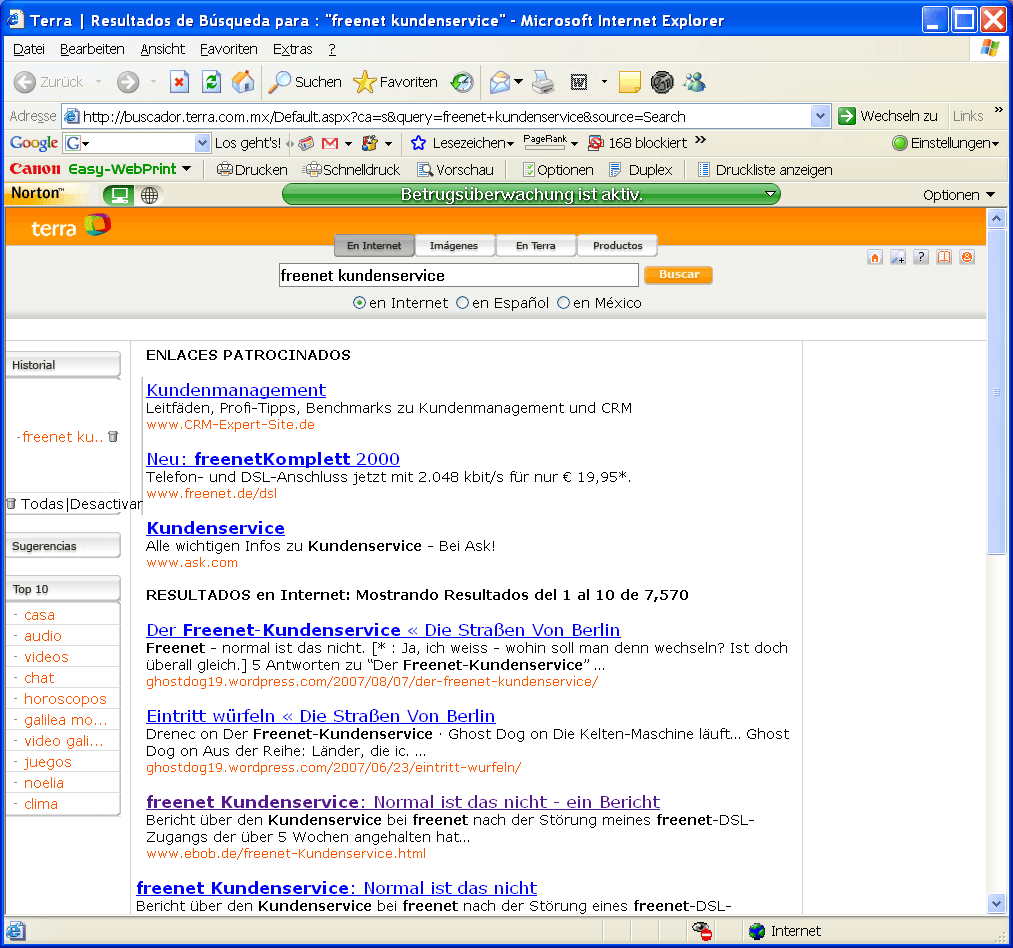Toggle Canon Duplex printing
Screen dimensions: 1013x948
tap(641, 170)
